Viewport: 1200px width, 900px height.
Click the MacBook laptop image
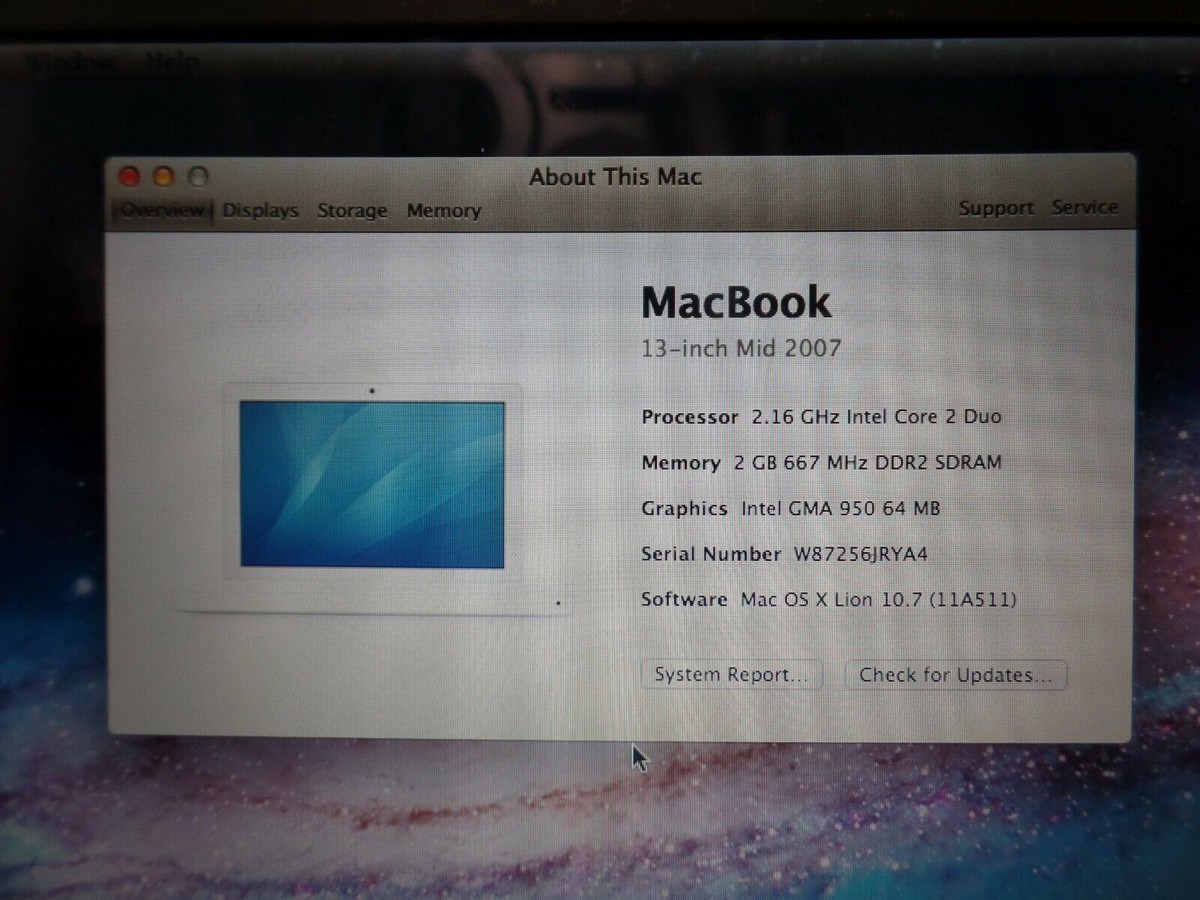(372, 487)
